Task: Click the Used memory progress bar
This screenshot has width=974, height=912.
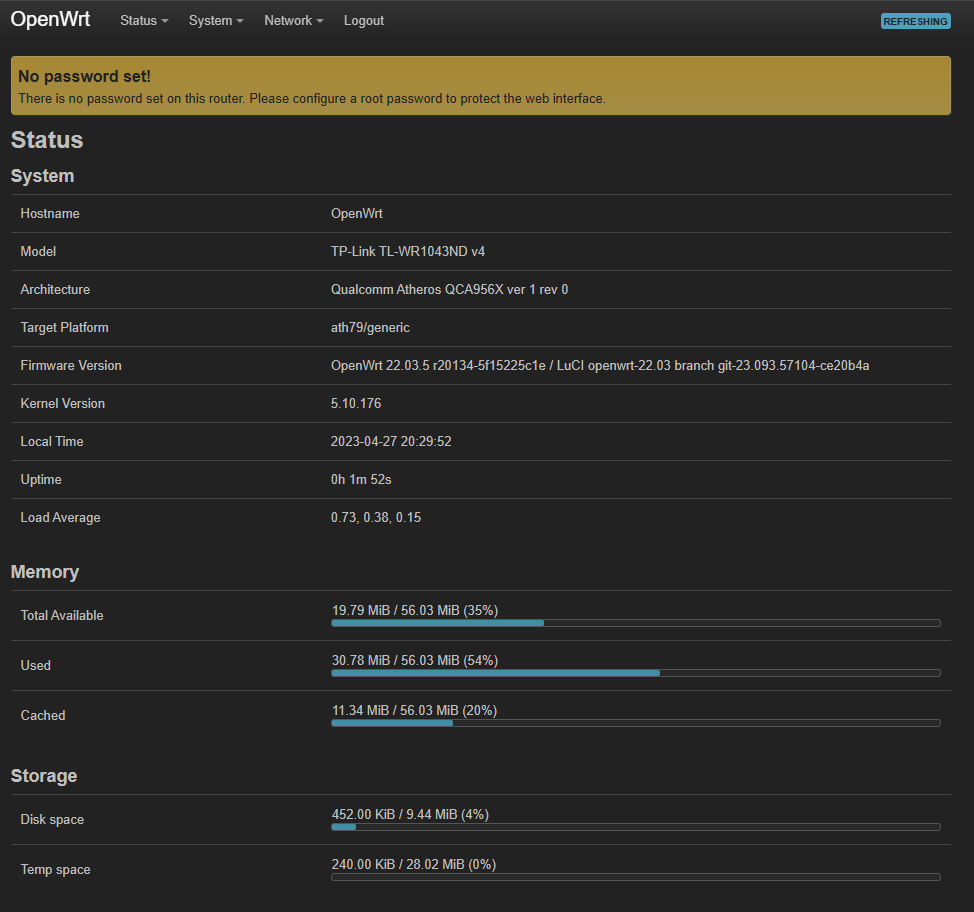Action: [x=635, y=673]
